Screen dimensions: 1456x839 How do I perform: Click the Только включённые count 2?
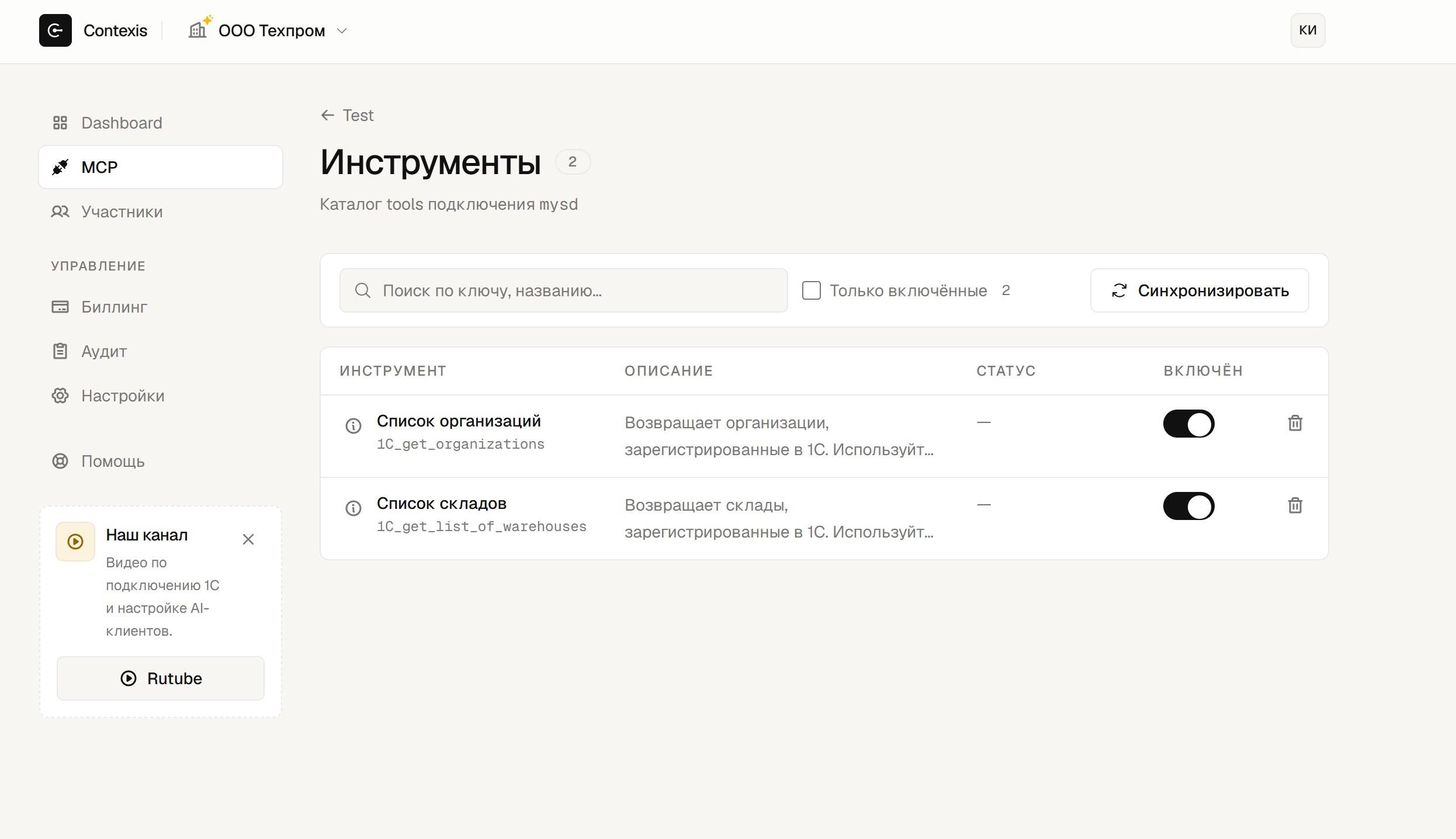(1006, 290)
